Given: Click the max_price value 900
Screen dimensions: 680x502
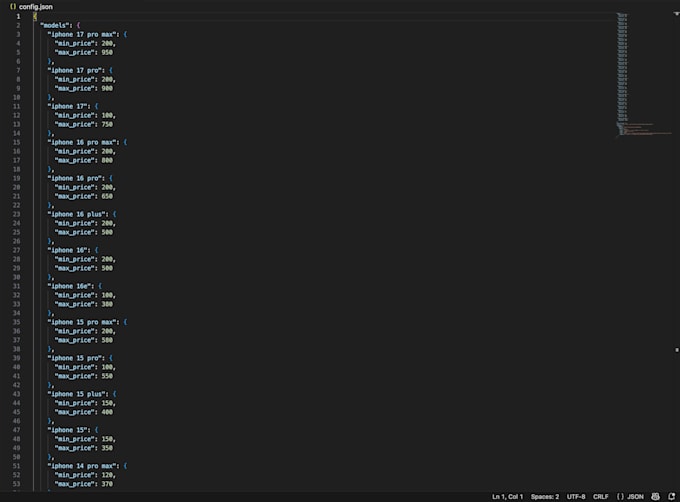Looking at the screenshot, I should click(107, 88).
